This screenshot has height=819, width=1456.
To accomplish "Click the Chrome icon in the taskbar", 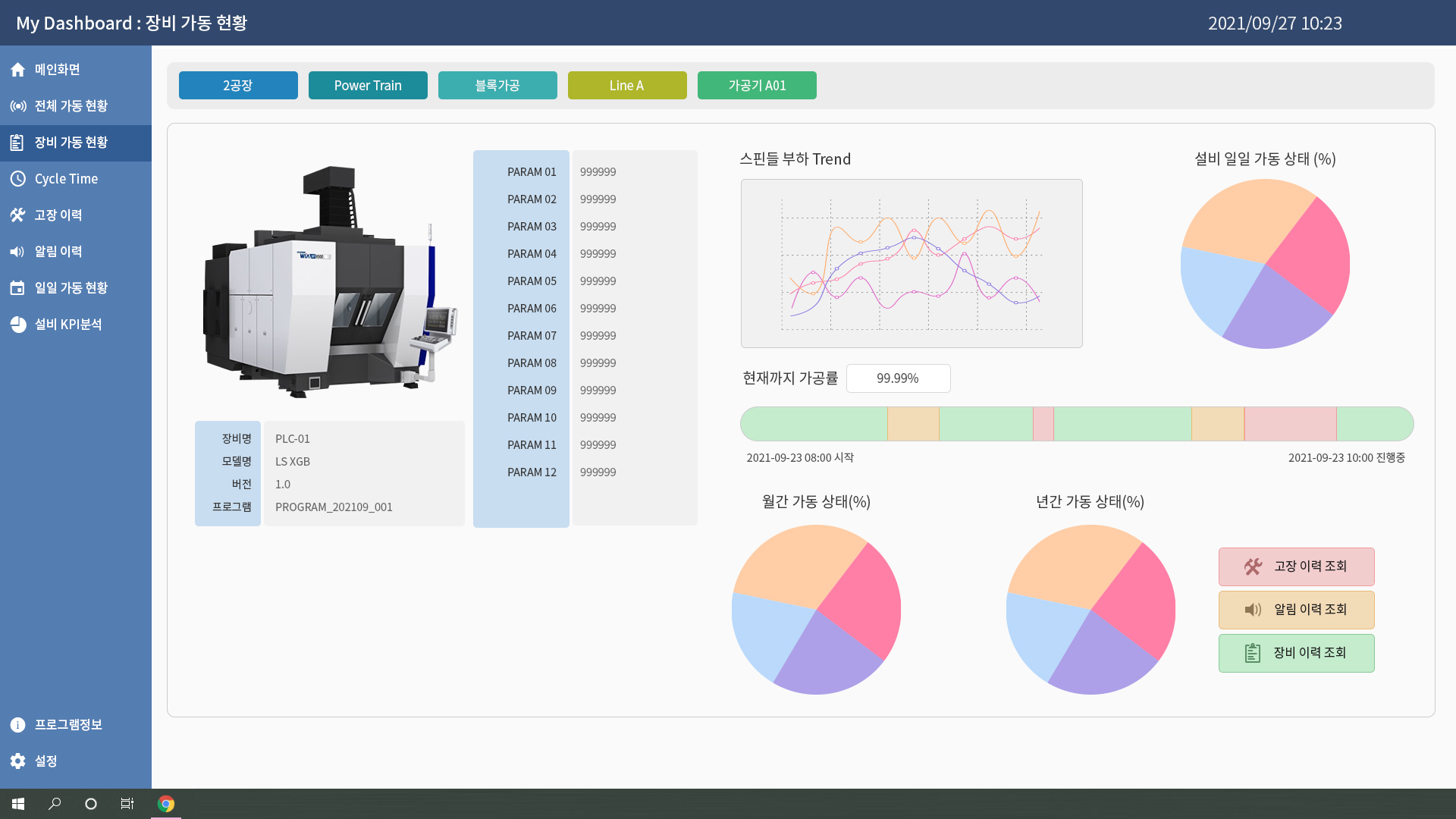I will tap(166, 804).
